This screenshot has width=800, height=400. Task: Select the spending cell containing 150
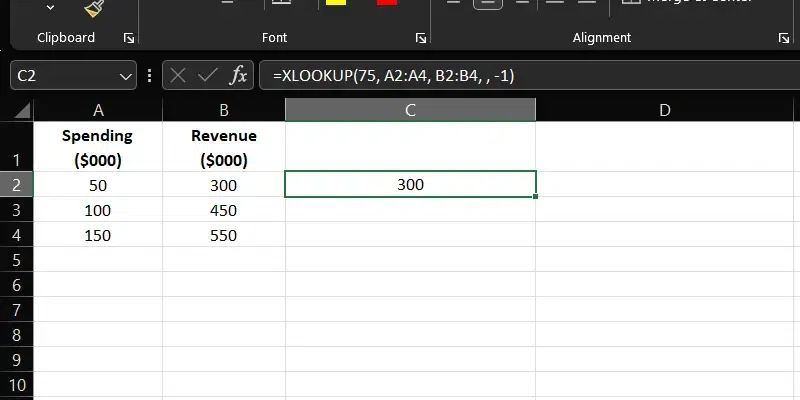click(98, 235)
